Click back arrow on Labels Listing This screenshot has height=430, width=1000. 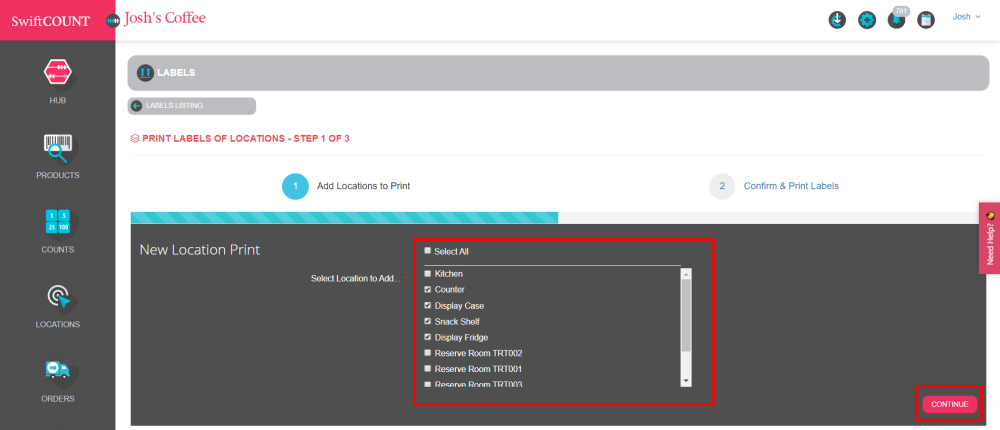pos(136,106)
